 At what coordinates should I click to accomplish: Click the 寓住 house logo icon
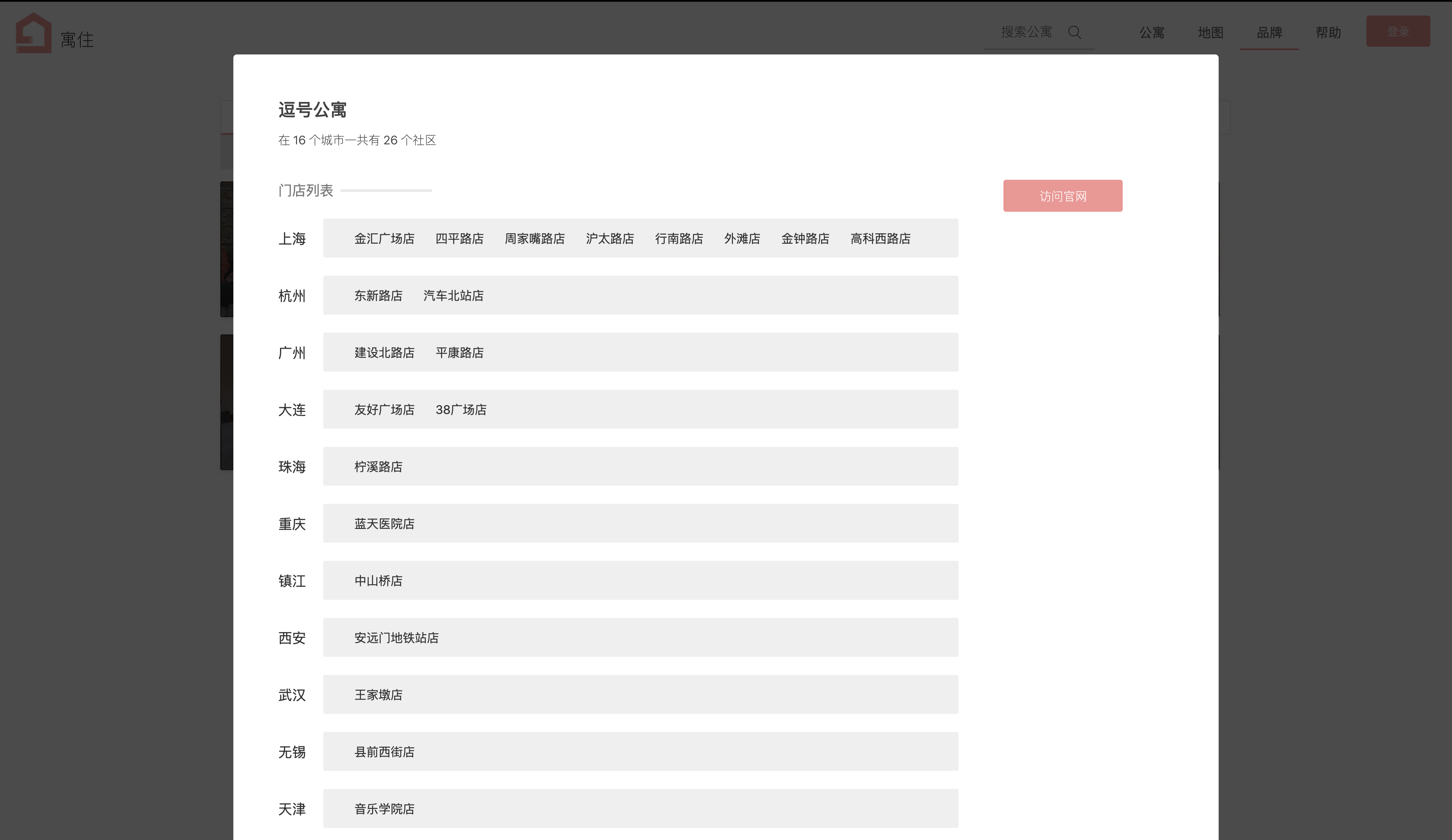point(33,33)
